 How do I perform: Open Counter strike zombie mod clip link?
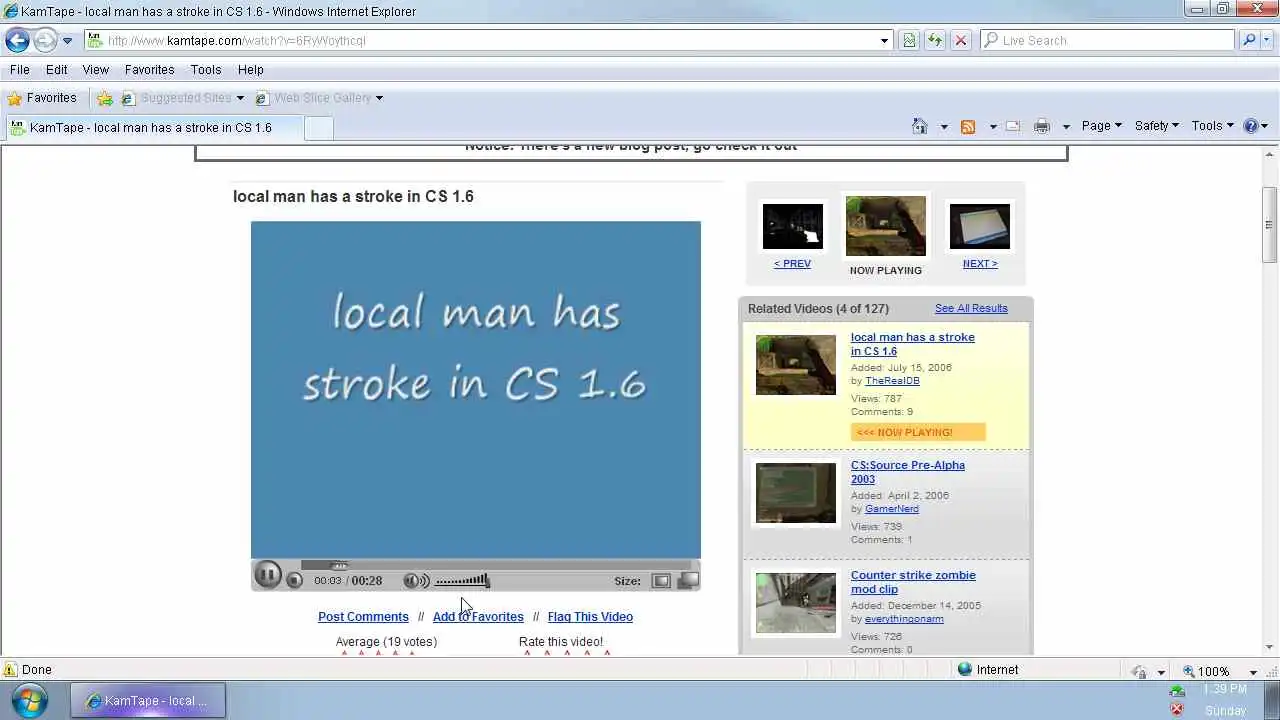[x=913, y=582]
